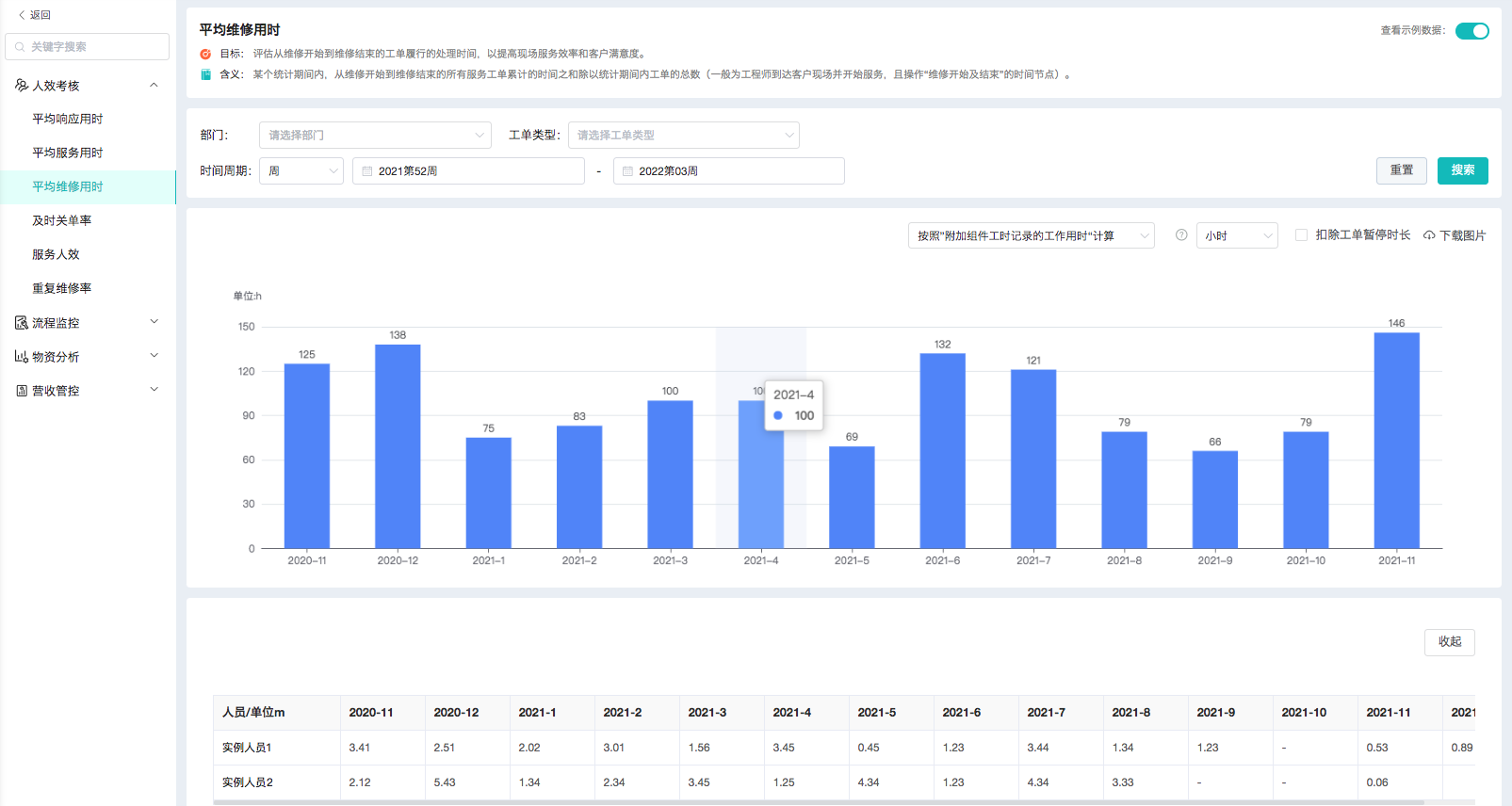Expand the 流程监控 menu section

coord(154,322)
